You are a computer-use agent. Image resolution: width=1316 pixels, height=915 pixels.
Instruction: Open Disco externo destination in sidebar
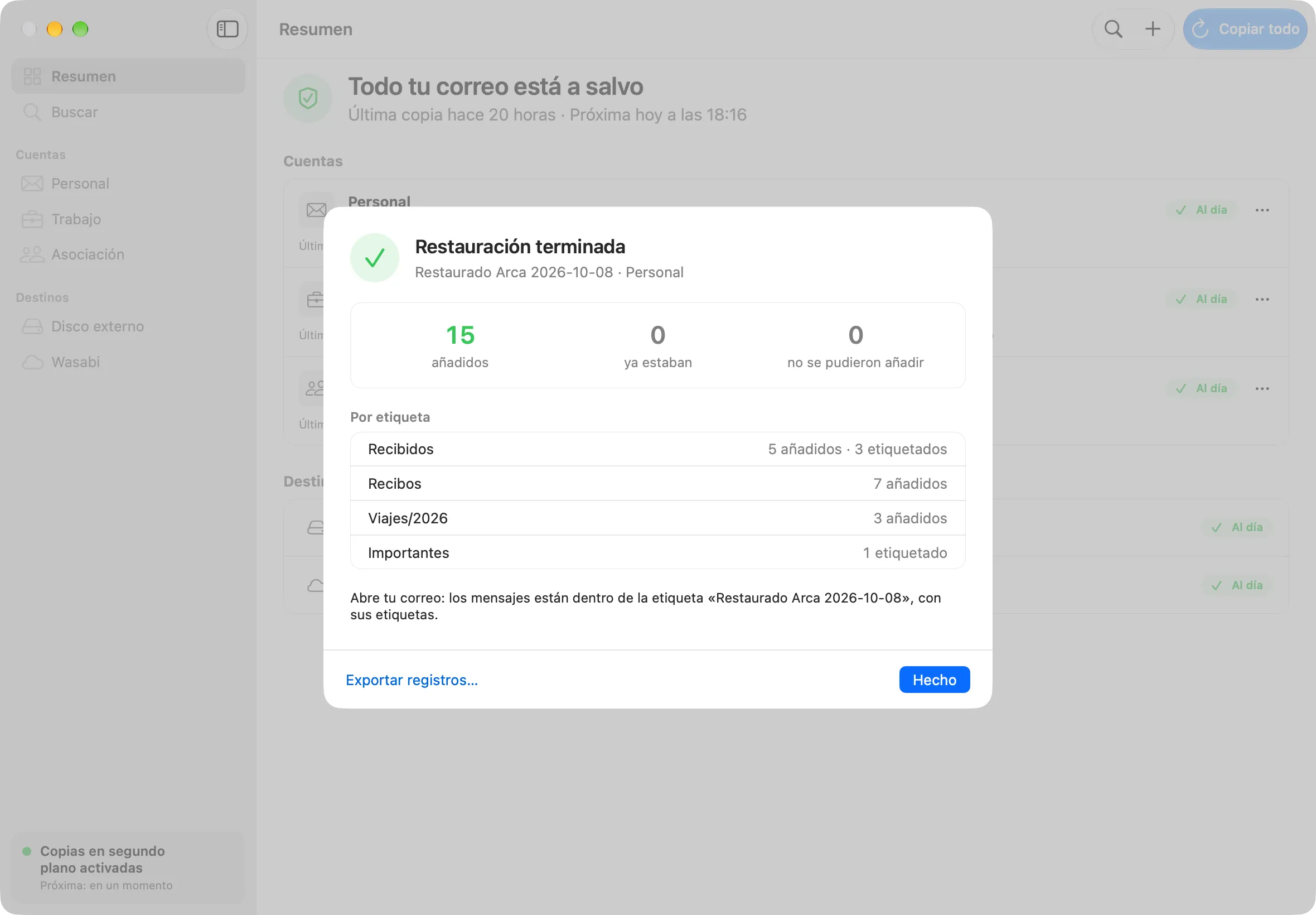point(128,326)
